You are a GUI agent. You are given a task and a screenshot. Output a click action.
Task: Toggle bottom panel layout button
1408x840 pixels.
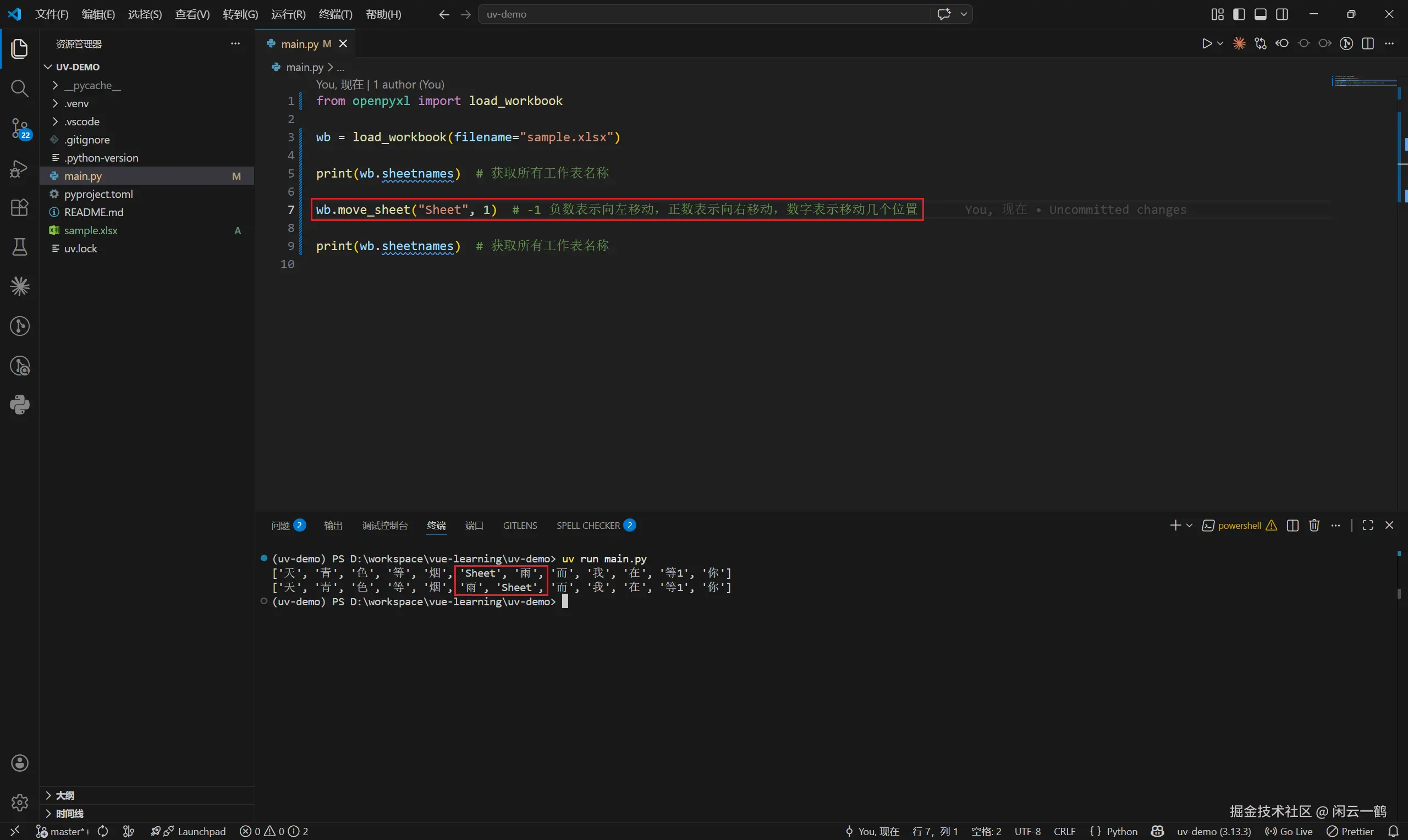[x=1260, y=14]
